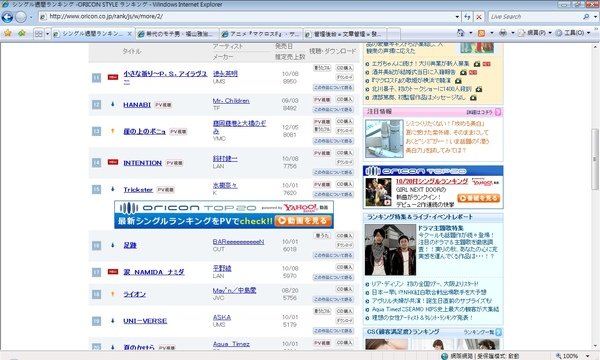The image size is (600, 360).
Task: Click the camera icon beside the 1400人 headline
Action: coord(479,89)
